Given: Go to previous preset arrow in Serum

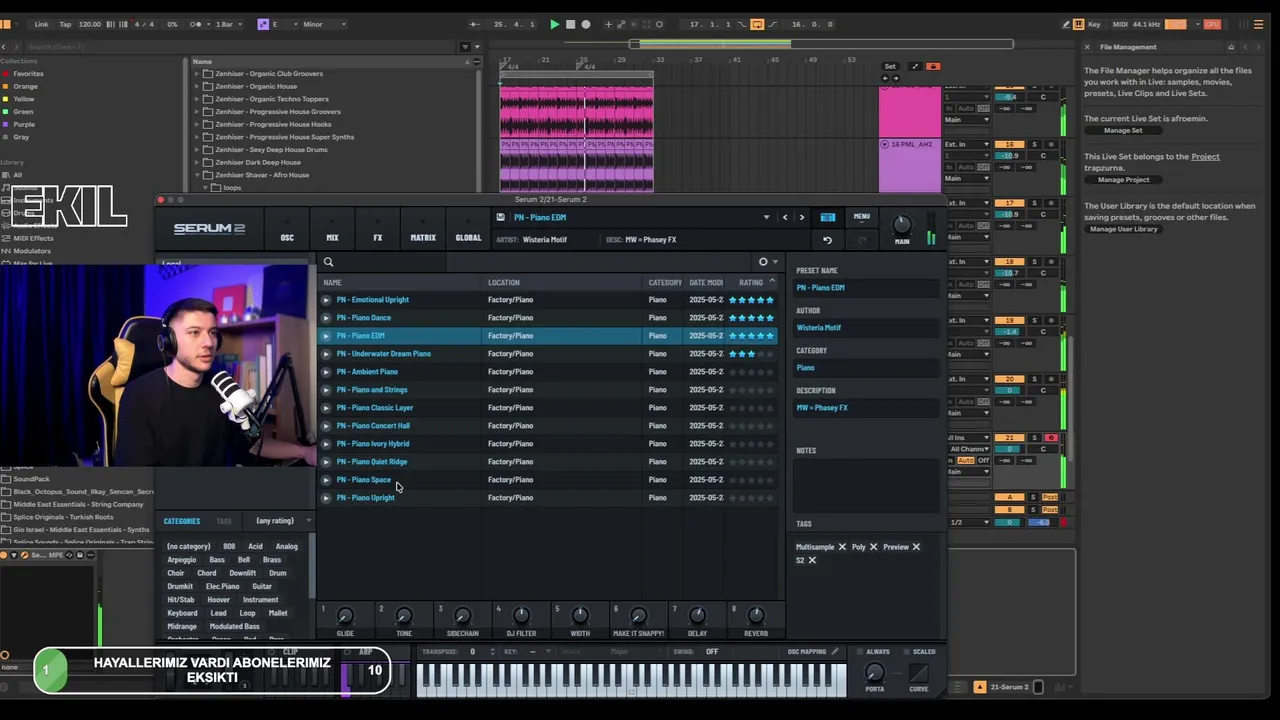Looking at the screenshot, I should click(785, 217).
